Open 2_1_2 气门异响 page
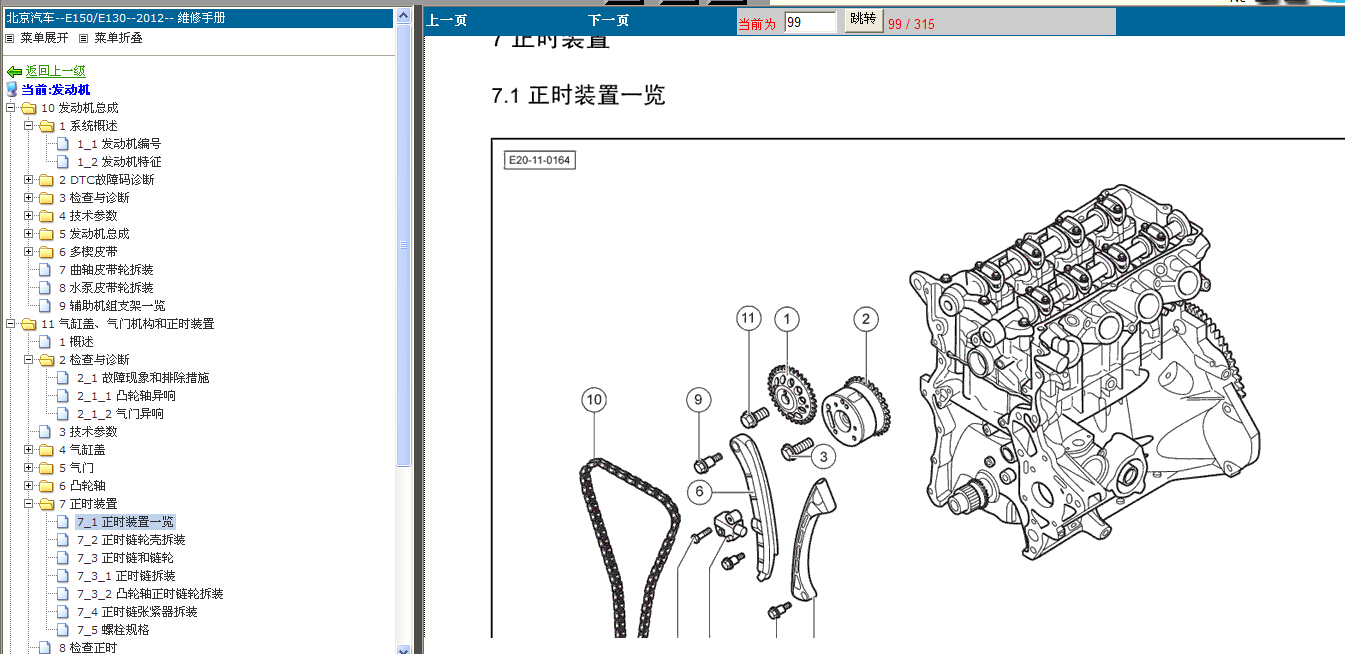This screenshot has width=1345, height=654. point(120,414)
